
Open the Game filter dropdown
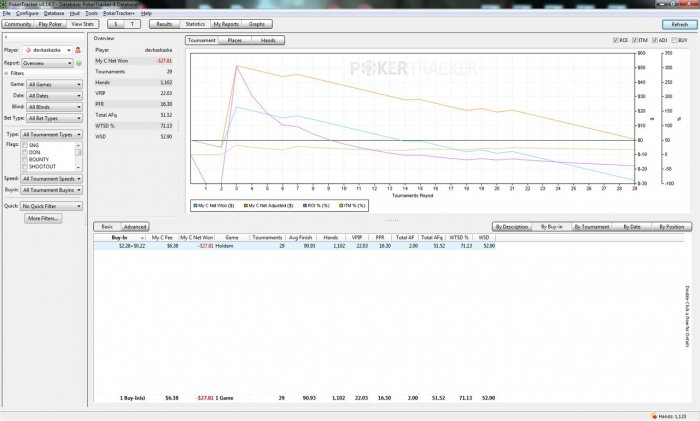click(54, 85)
